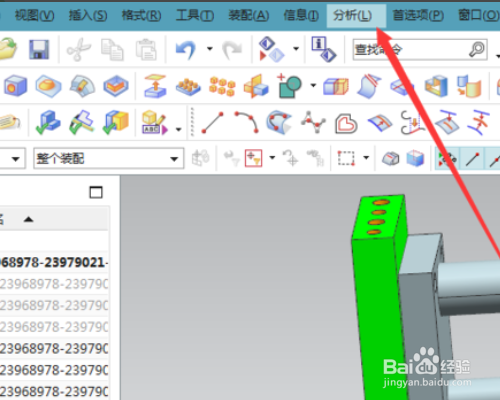Click the mirror feature icon (orange plane, blue block)
Image resolution: width=500 pixels, height=400 pixels.
tap(256, 86)
